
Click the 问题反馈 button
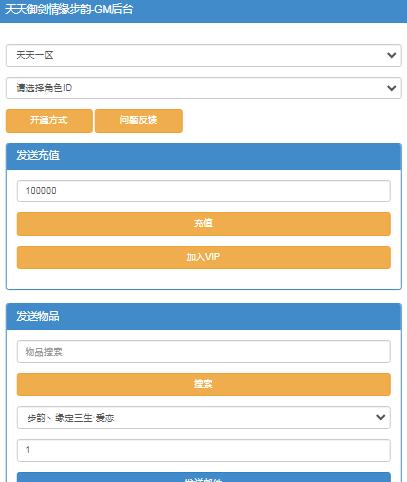pyautogui.click(x=139, y=121)
